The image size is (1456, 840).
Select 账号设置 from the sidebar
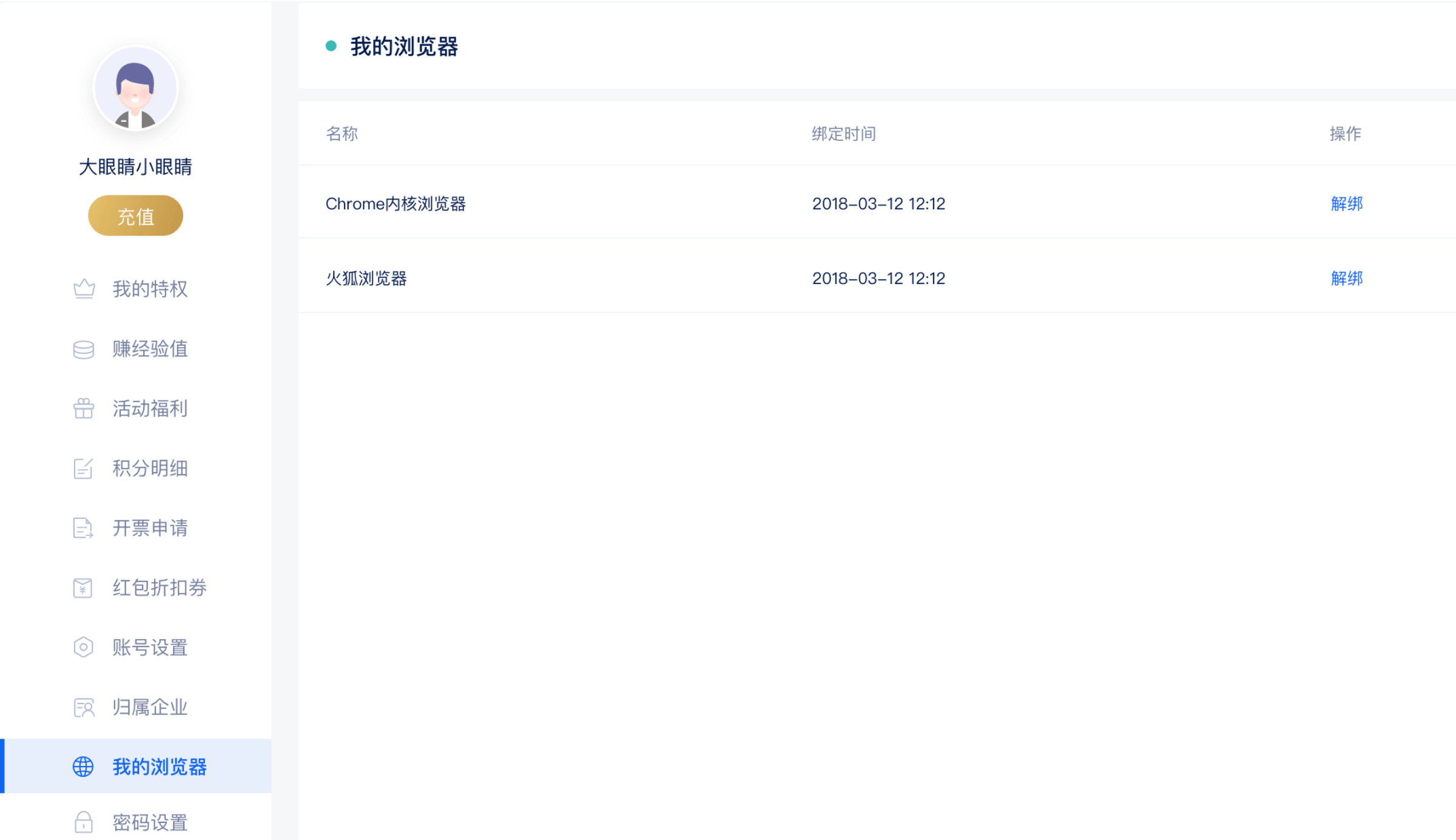click(x=150, y=648)
